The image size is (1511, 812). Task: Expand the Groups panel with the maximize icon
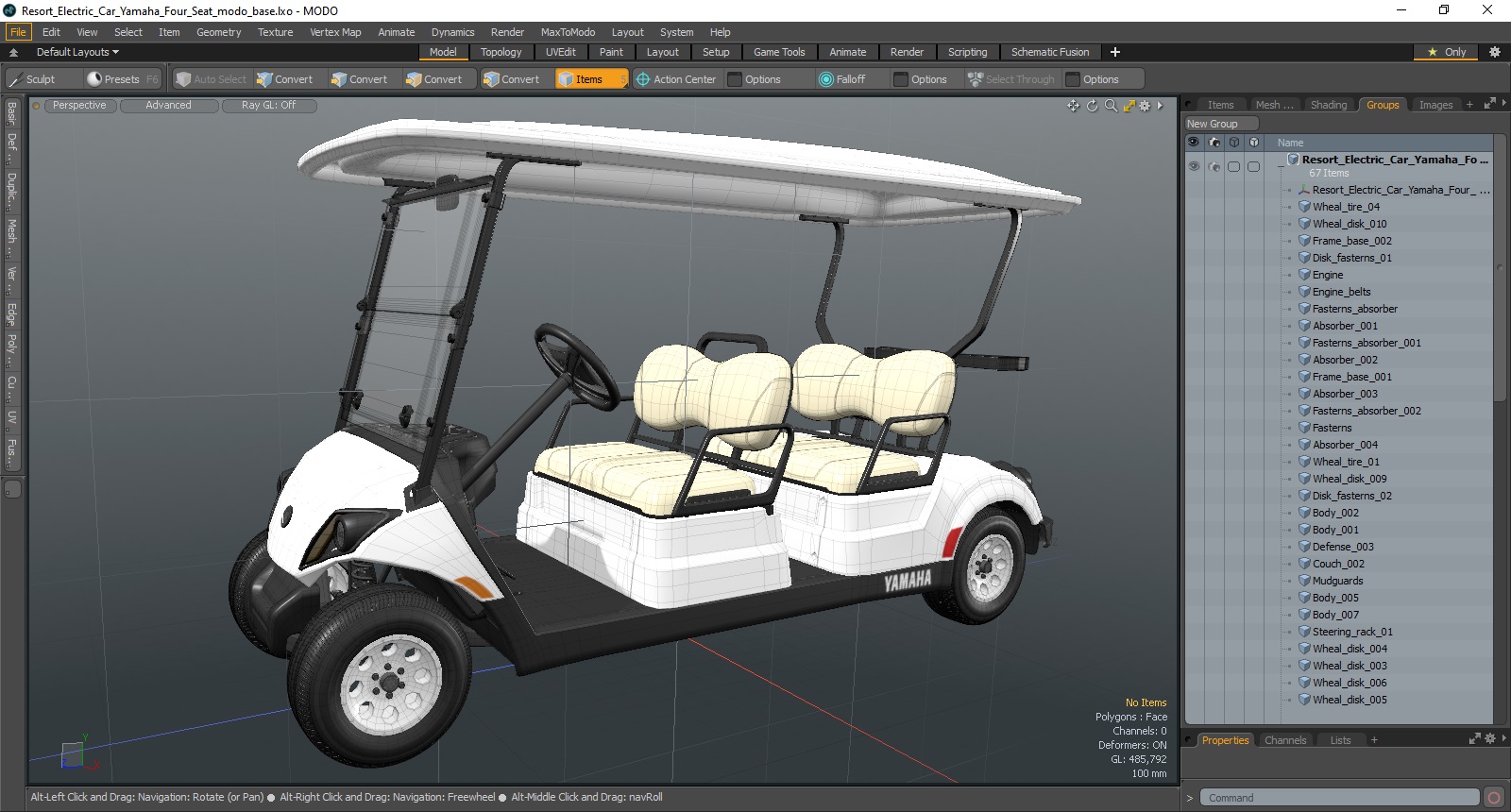pos(1489,104)
